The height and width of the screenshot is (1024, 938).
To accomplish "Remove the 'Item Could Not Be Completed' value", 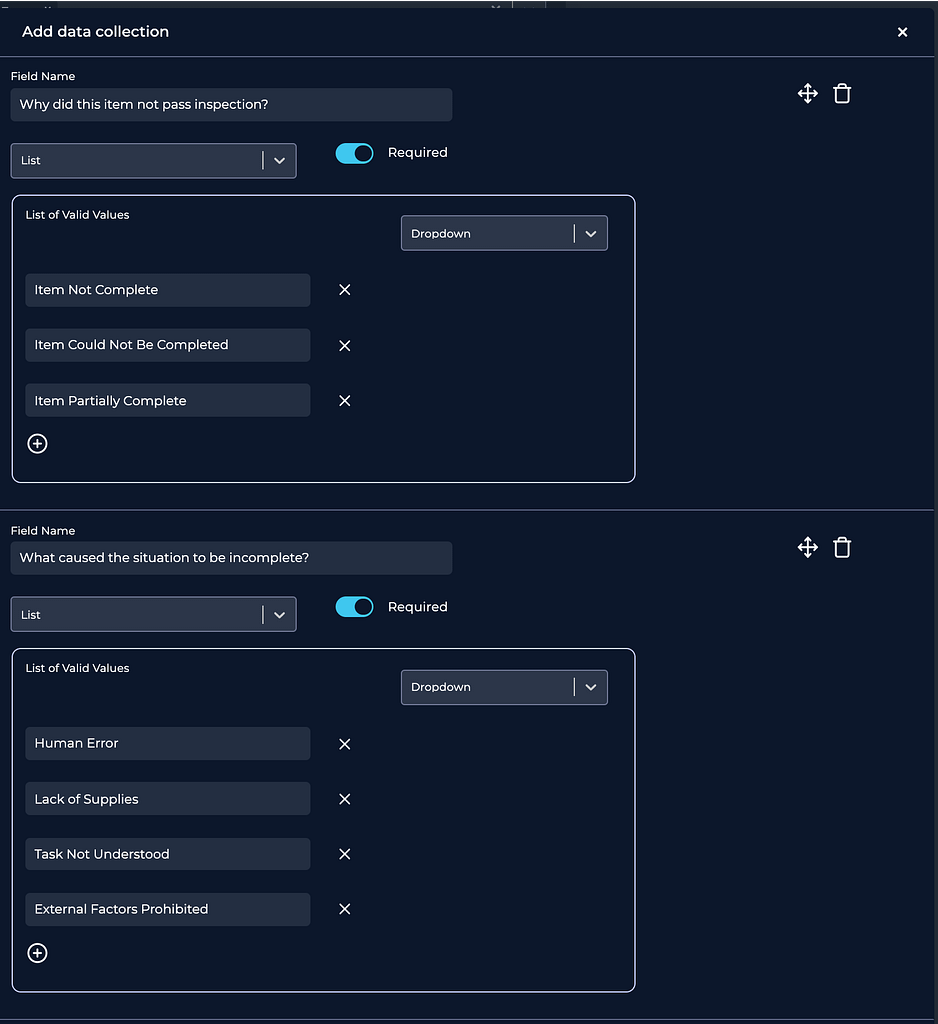I will coord(344,346).
